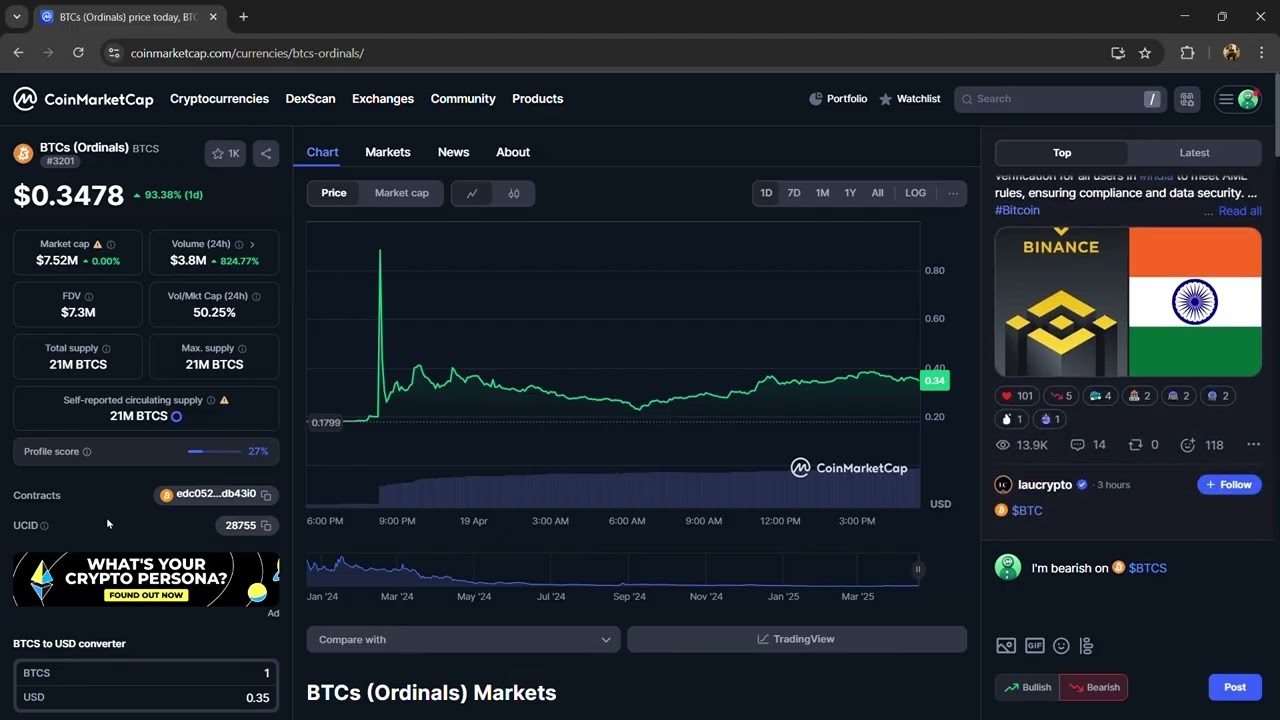Screen dimensions: 1280x720
Task: Switch chart to Price
Action: pyautogui.click(x=334, y=193)
